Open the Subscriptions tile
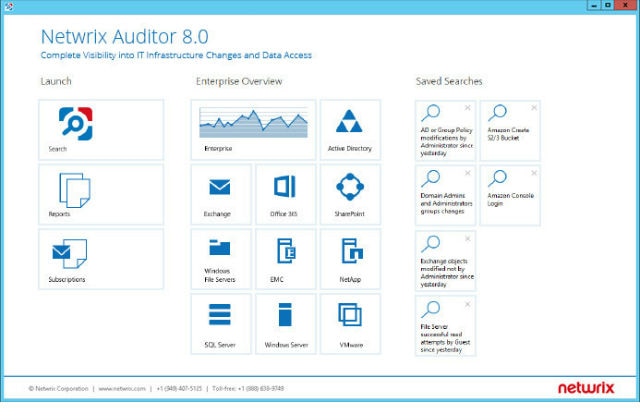 101,259
